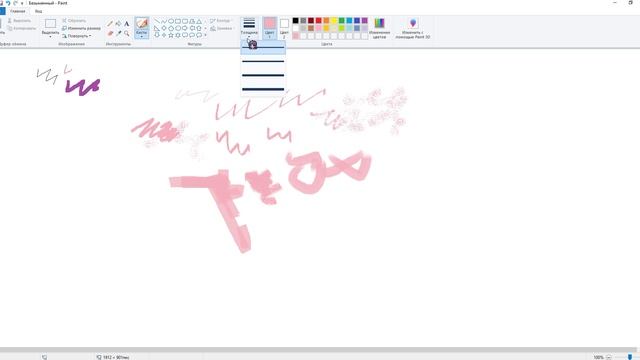Click the Вырезать cut button
The width and height of the screenshot is (640, 360).
point(19,20)
